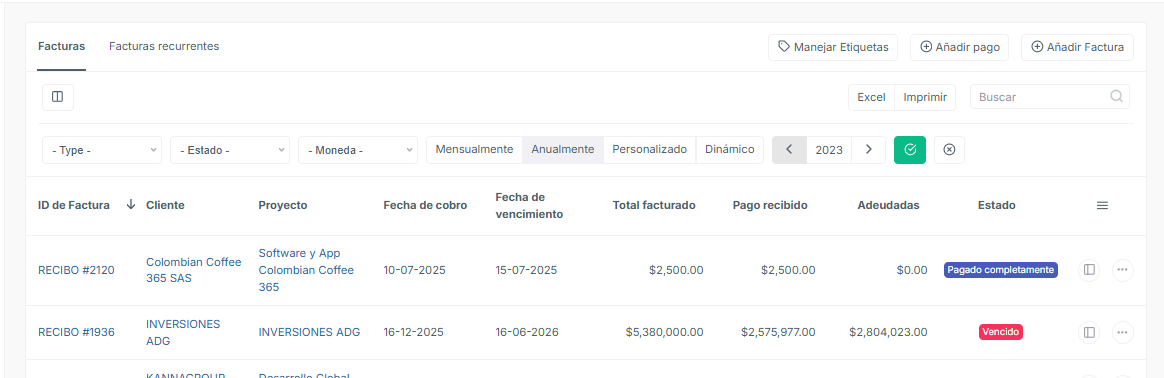Sort by Proyecto column header
The image size is (1164, 378).
coord(283,206)
